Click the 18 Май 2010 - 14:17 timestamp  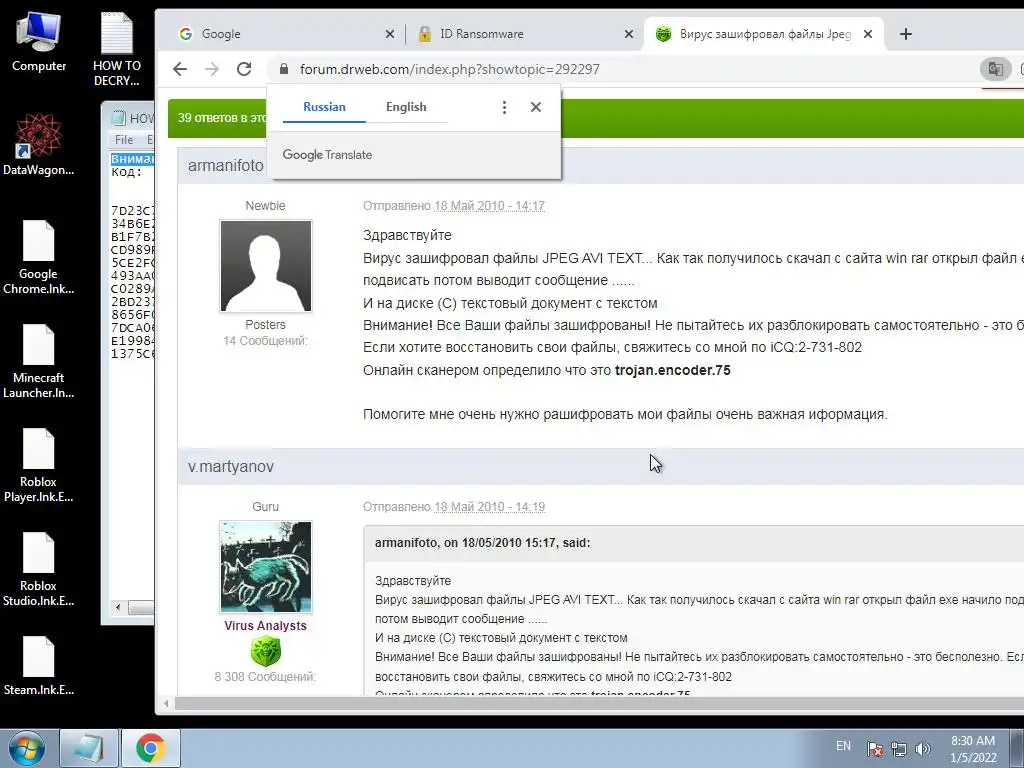(x=489, y=206)
